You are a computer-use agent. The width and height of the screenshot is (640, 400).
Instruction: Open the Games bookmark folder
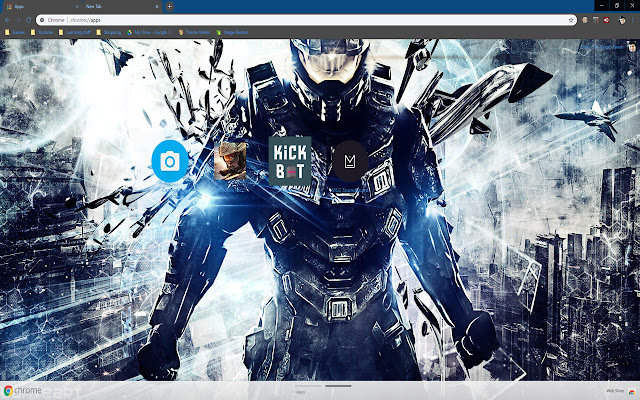(15, 32)
